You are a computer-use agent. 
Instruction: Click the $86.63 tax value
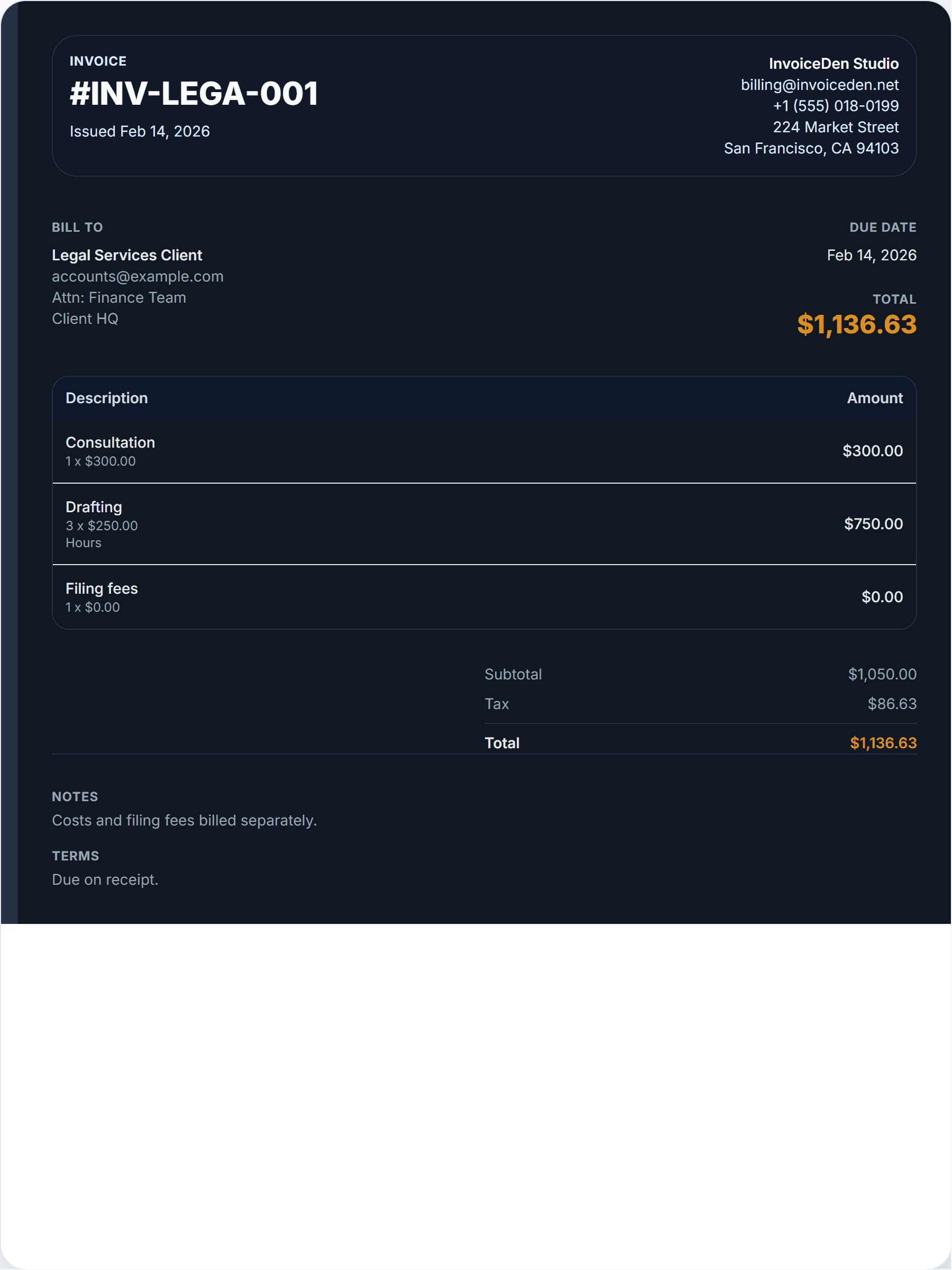[x=891, y=704]
